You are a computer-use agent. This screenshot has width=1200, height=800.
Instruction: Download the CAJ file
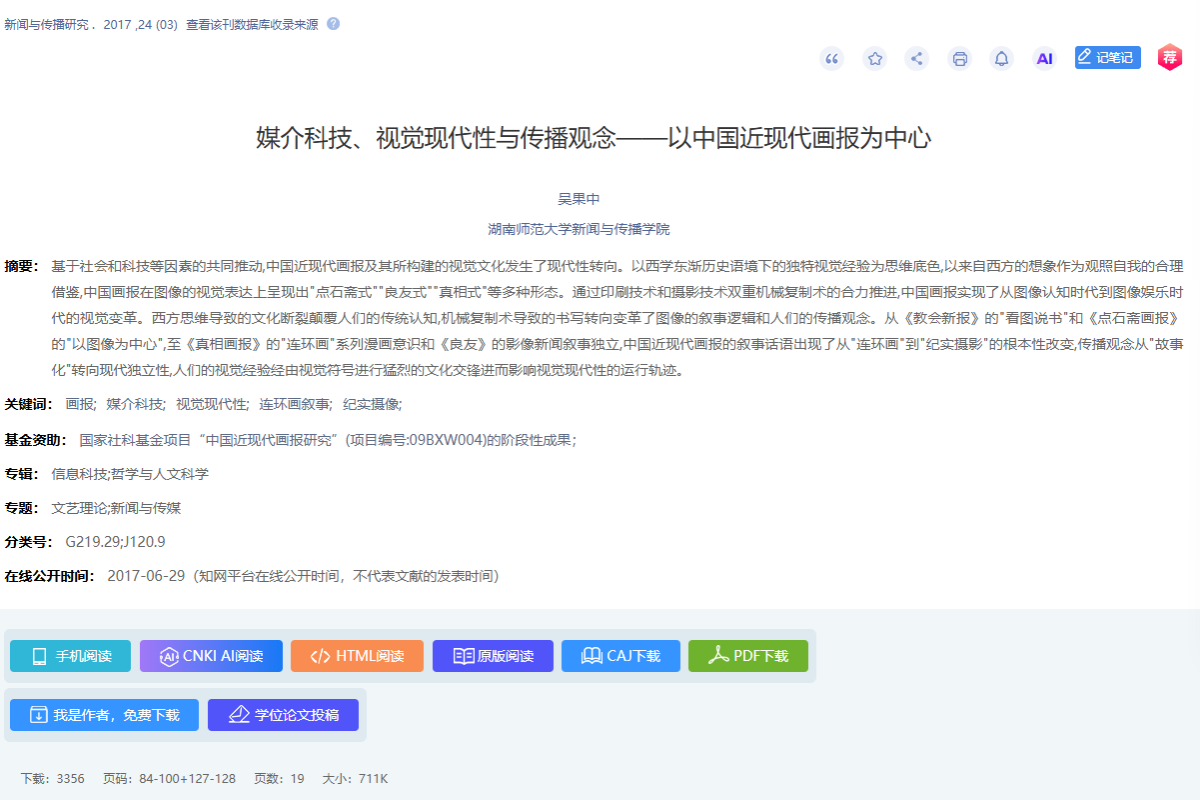pos(620,656)
